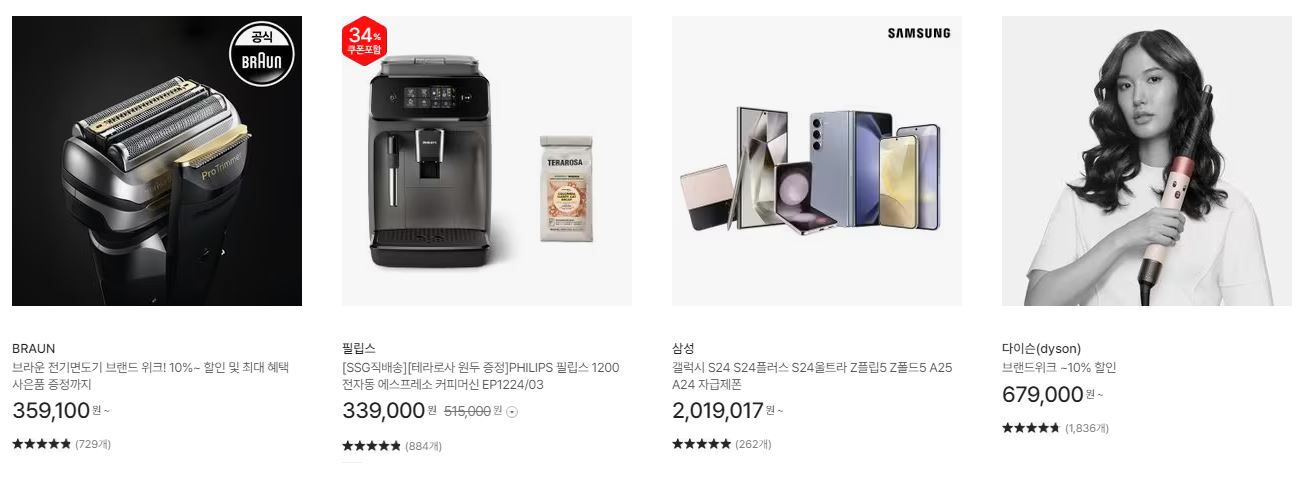Image resolution: width=1303 pixels, height=493 pixels.
Task: Open the Braun electric shaver image
Action: pos(157,161)
